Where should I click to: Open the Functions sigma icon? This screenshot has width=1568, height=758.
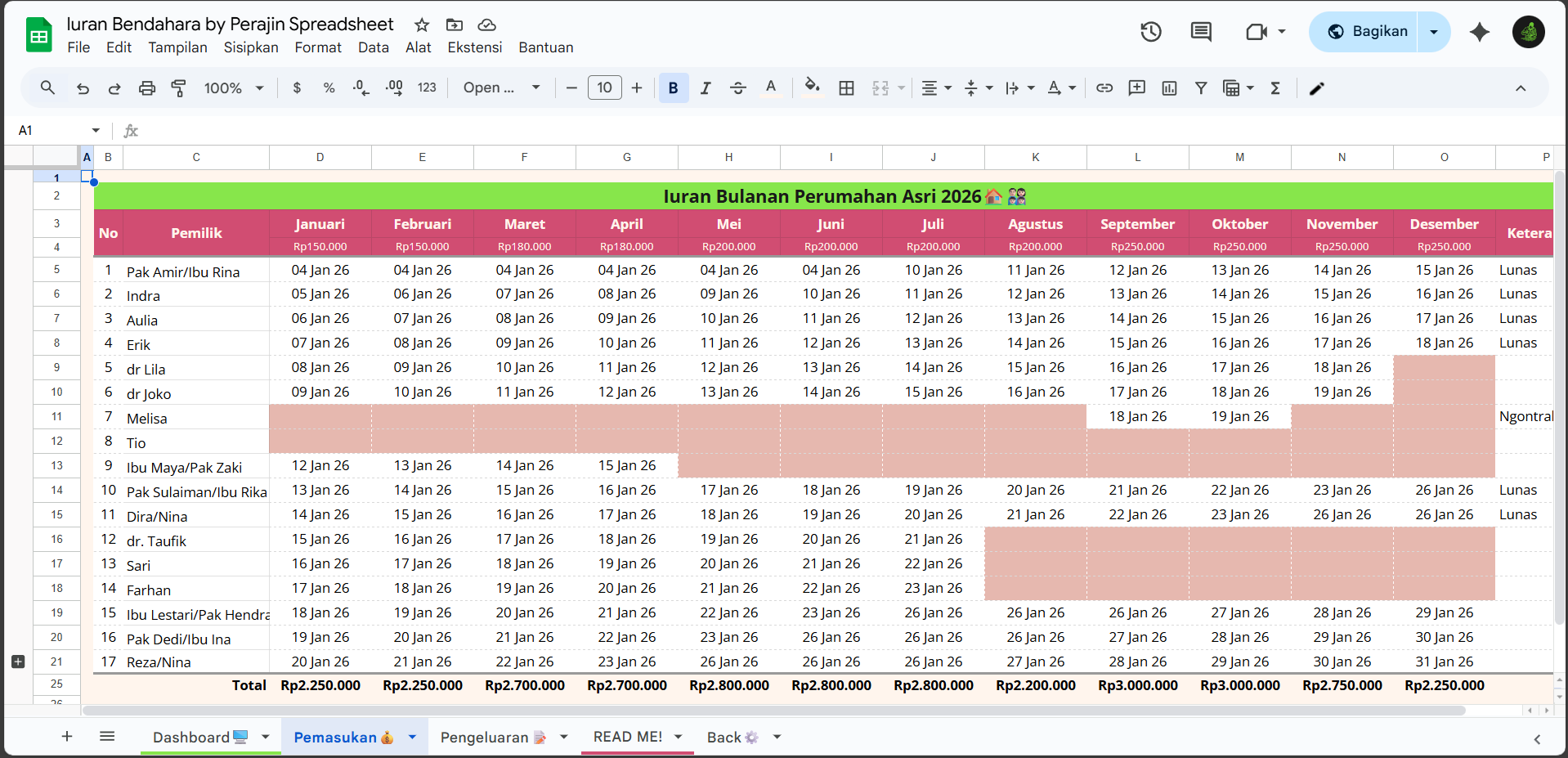[1275, 87]
